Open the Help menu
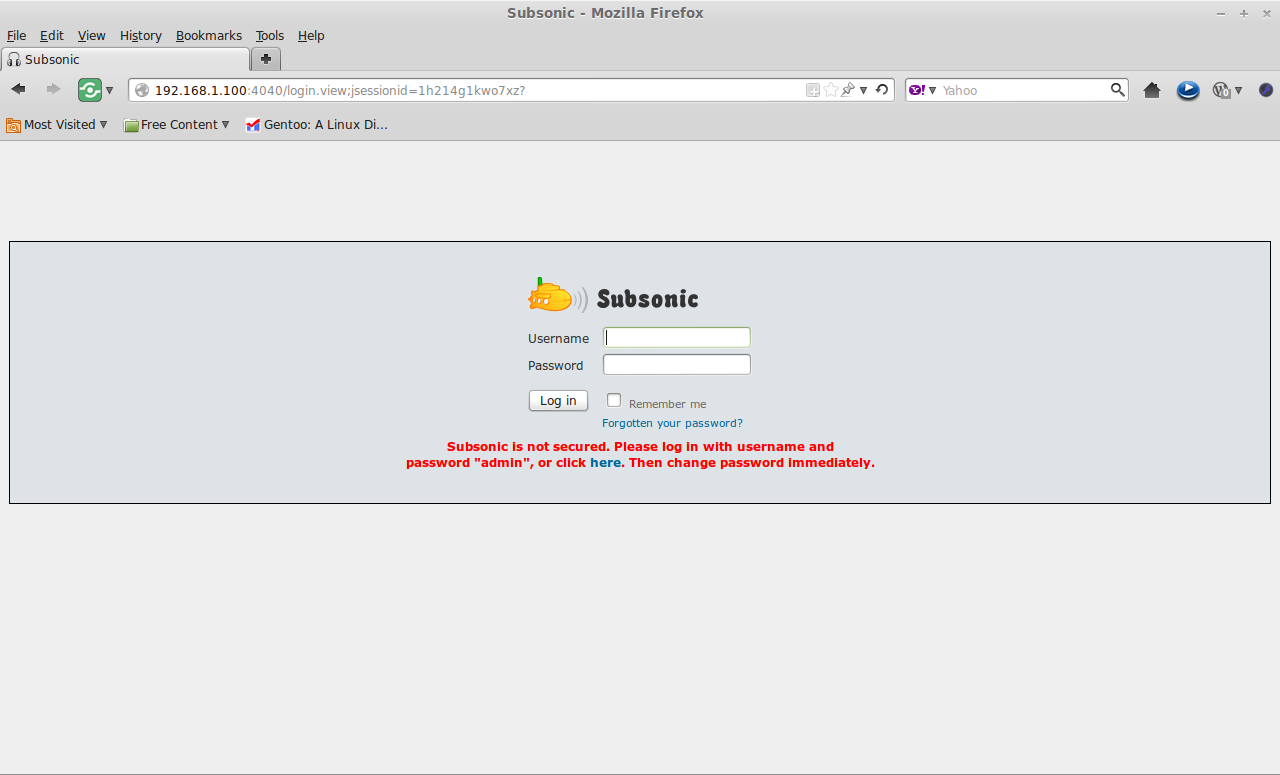 [311, 36]
